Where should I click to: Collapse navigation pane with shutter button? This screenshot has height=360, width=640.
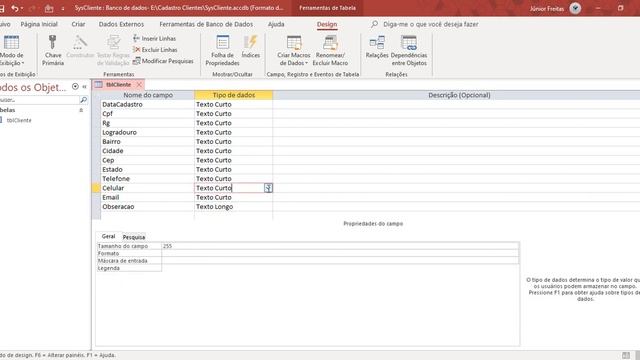(84, 87)
